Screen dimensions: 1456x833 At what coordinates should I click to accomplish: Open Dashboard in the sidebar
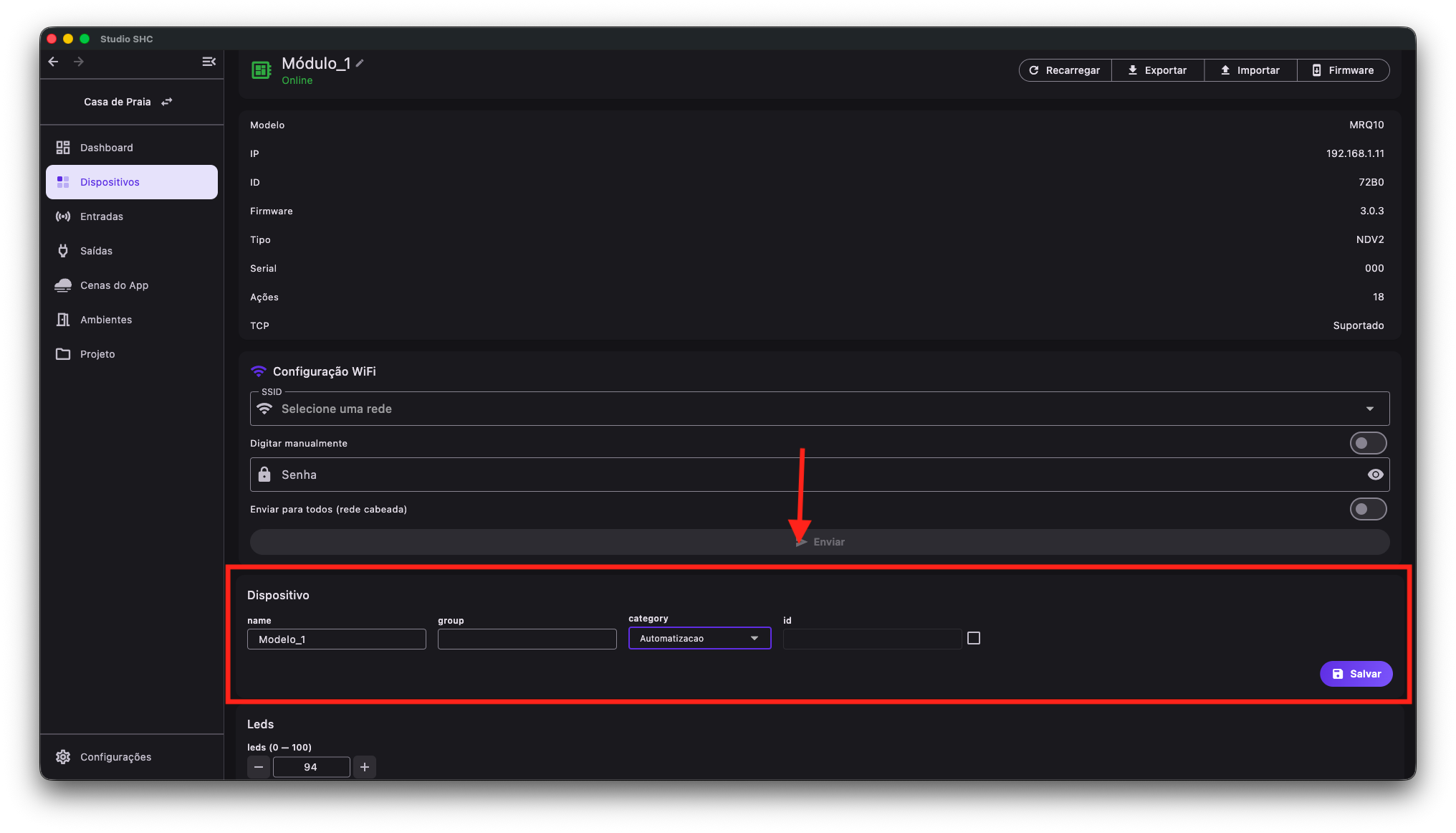[x=132, y=148]
